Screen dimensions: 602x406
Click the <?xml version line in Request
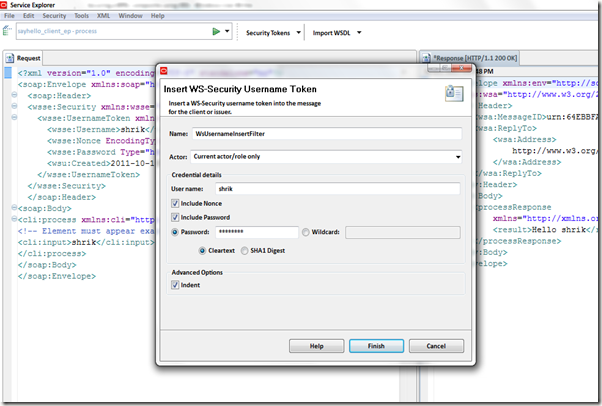coord(86,73)
